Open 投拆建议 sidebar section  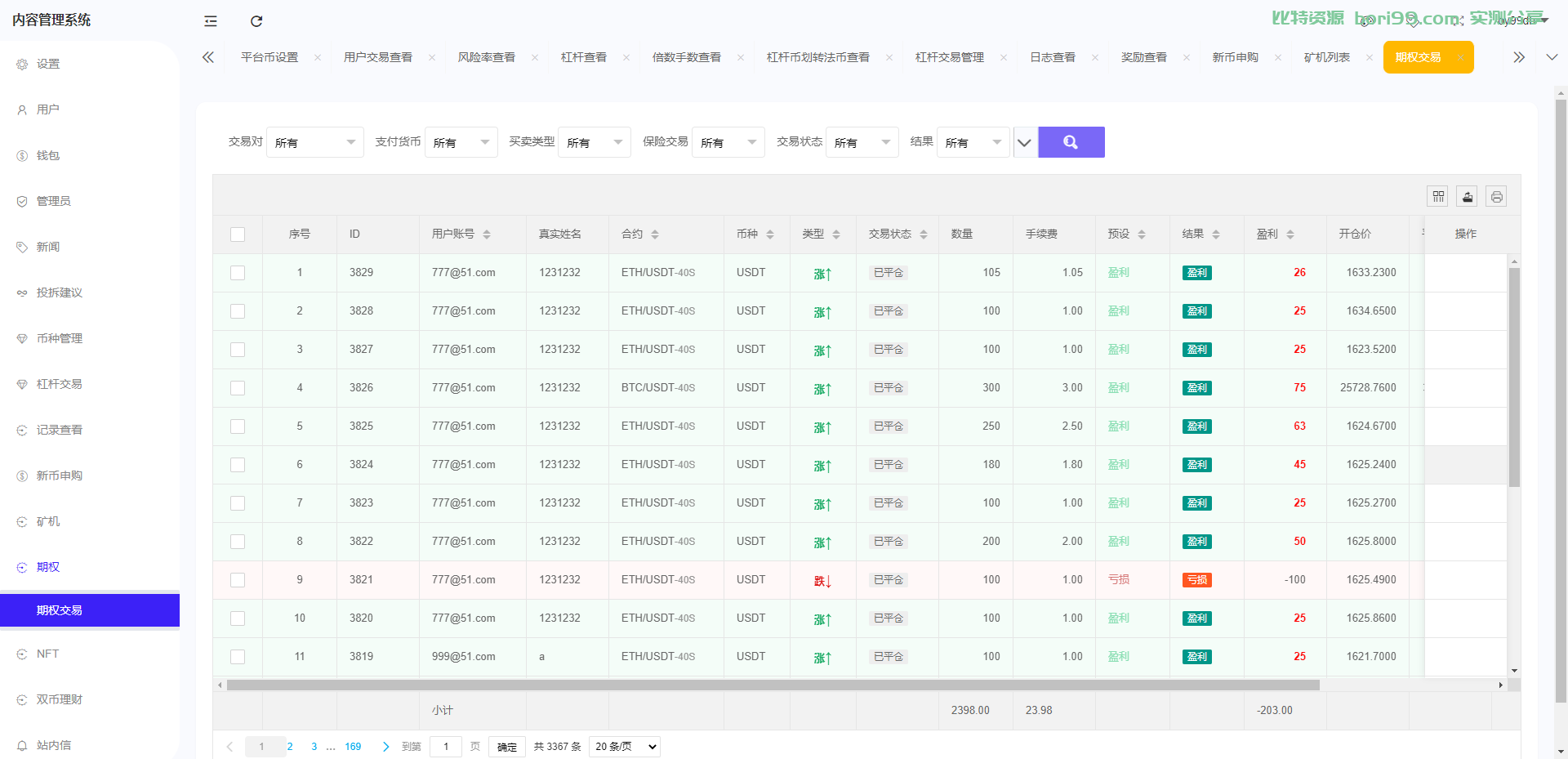(59, 292)
